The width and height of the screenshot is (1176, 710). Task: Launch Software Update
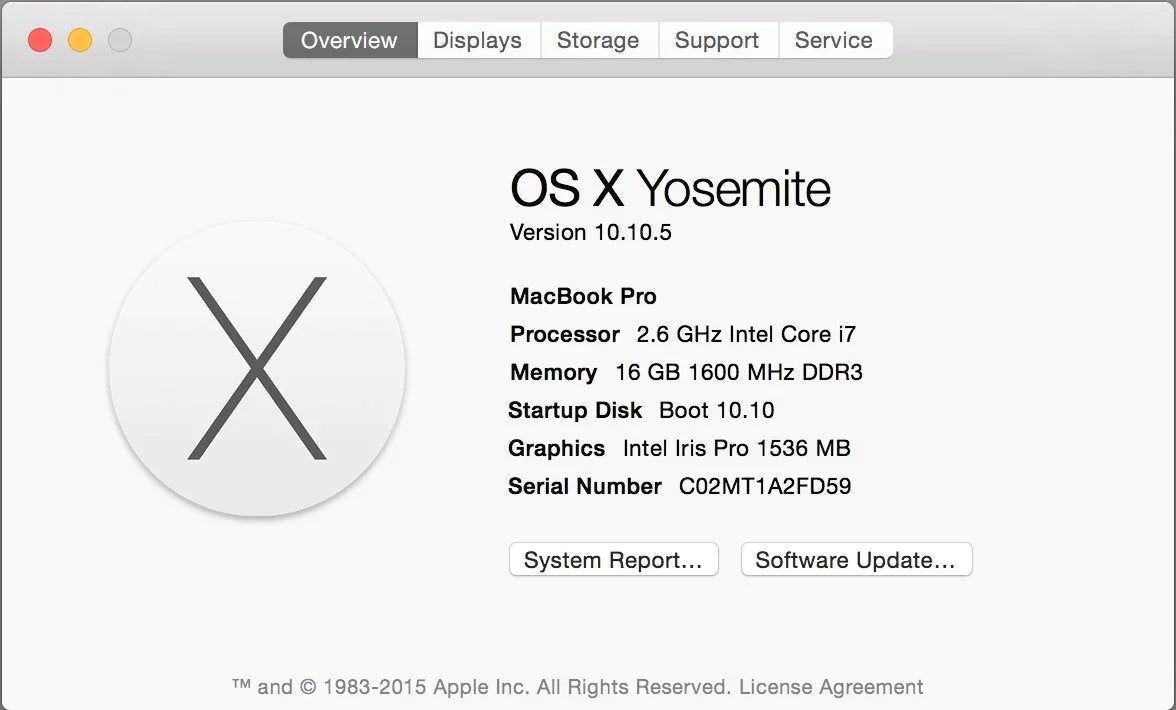(856, 559)
